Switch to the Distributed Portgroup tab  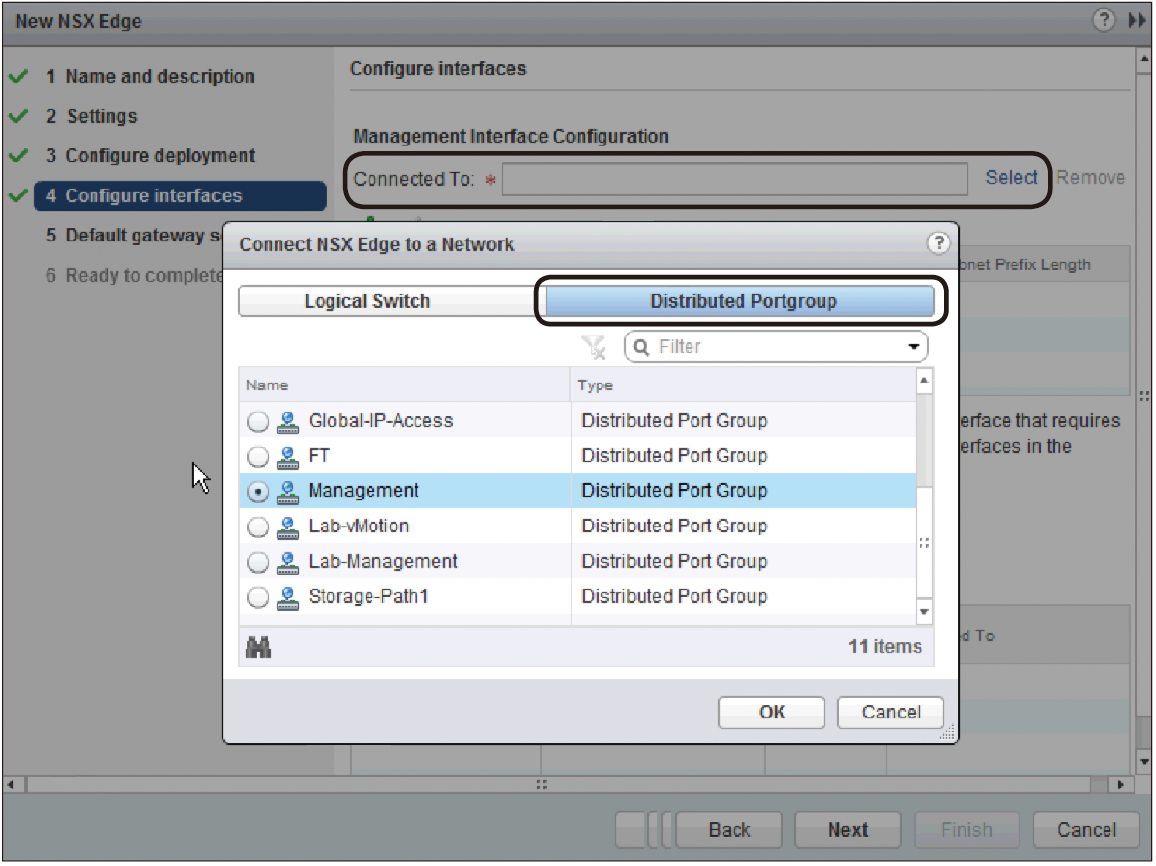click(739, 301)
